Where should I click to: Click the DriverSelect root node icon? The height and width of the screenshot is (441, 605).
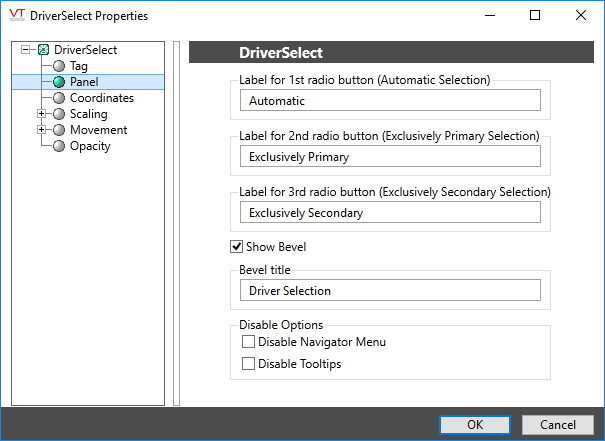coord(43,50)
